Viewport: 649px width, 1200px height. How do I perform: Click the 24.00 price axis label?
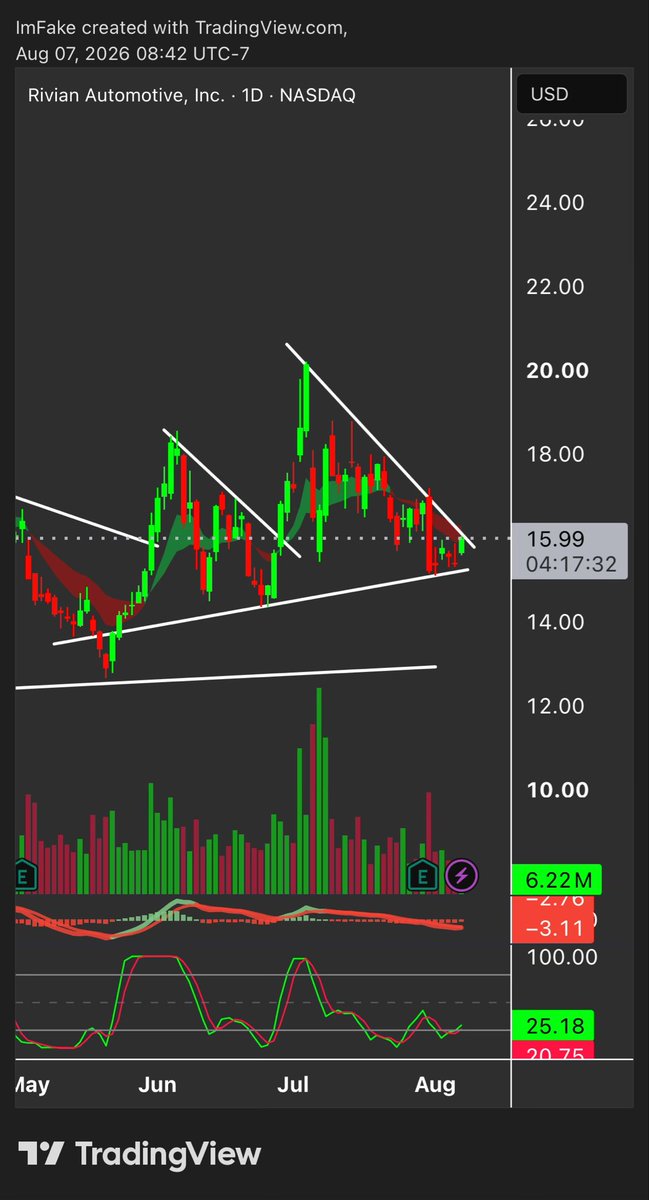coord(557,203)
